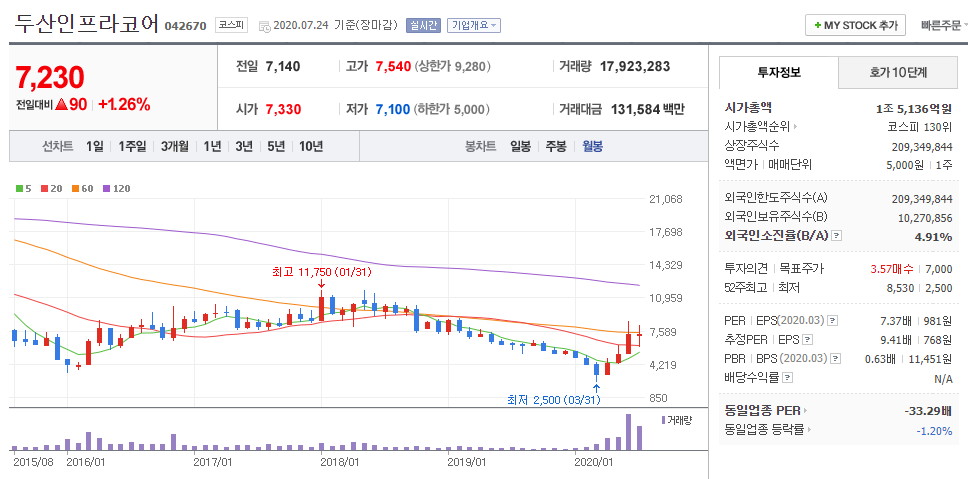Click the 목표주가 label
Image resolution: width=968 pixels, height=479 pixels.
tap(801, 269)
